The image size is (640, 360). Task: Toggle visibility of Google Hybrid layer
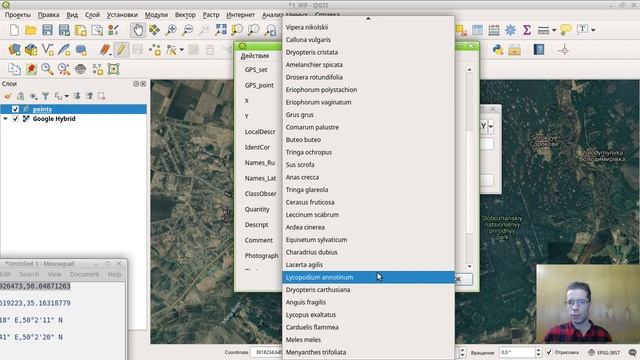tap(15, 119)
